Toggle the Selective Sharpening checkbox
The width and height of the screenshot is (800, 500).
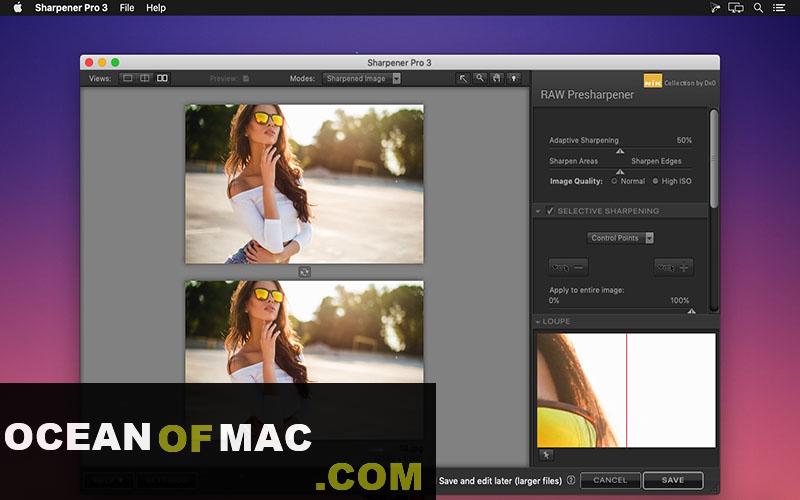pyautogui.click(x=550, y=211)
